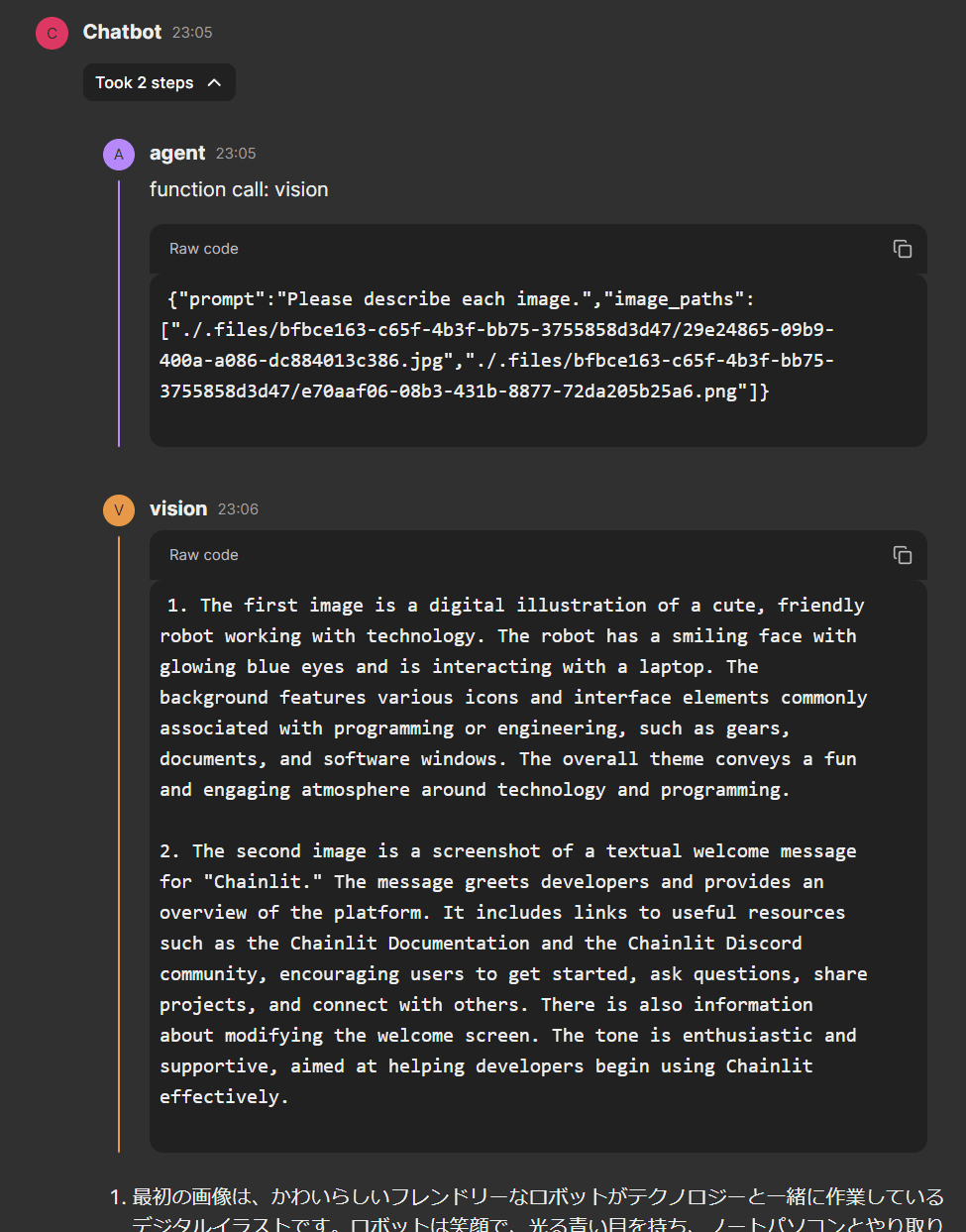Image resolution: width=966 pixels, height=1232 pixels.
Task: Click the orange vision avatar icon
Action: (x=119, y=509)
